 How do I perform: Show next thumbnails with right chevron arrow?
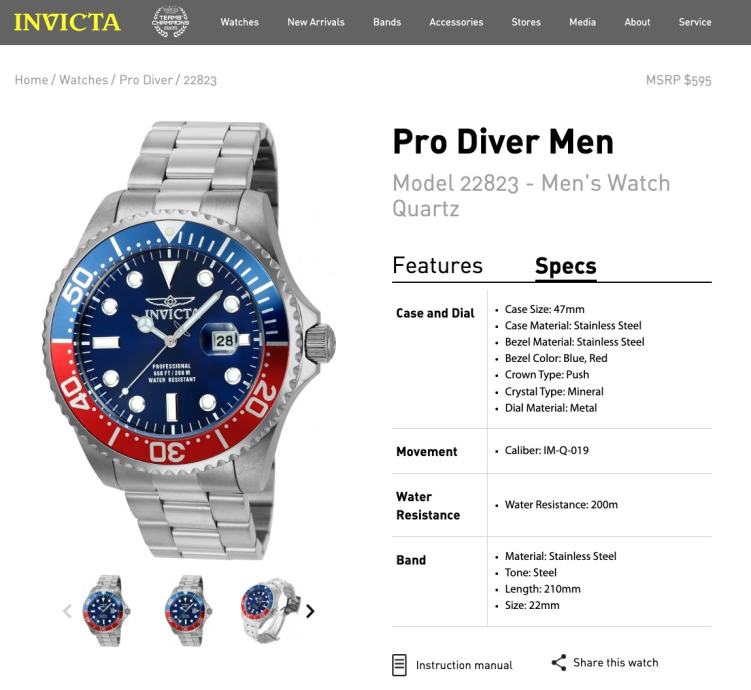pos(310,611)
